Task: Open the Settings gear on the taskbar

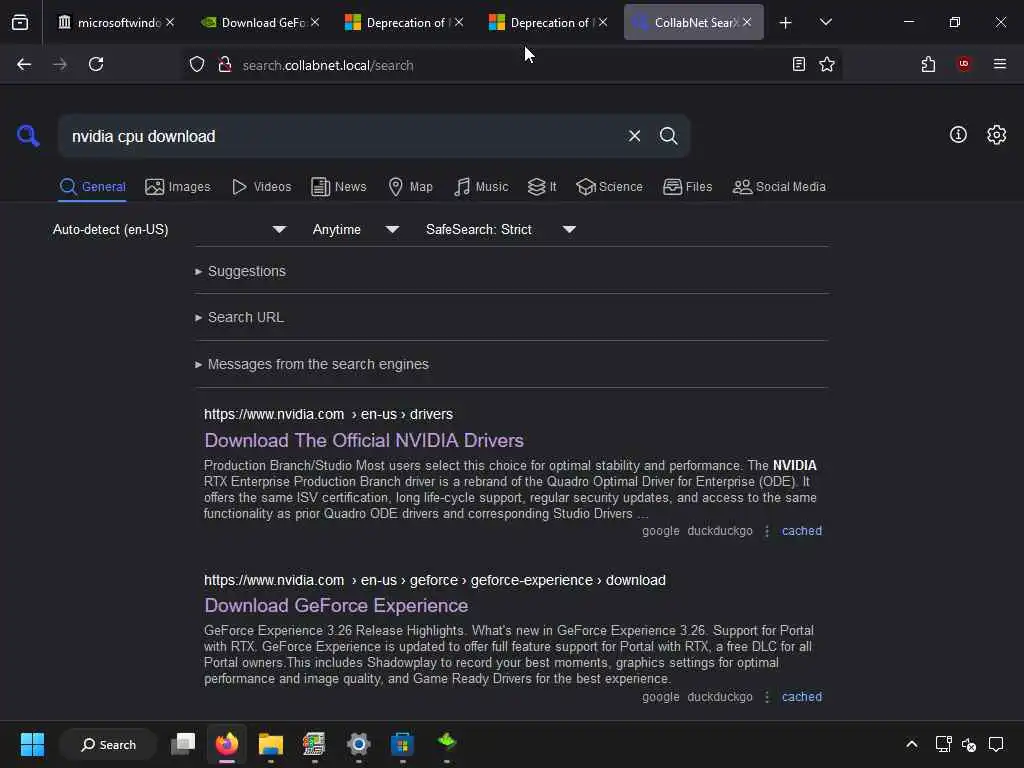Action: pos(359,744)
